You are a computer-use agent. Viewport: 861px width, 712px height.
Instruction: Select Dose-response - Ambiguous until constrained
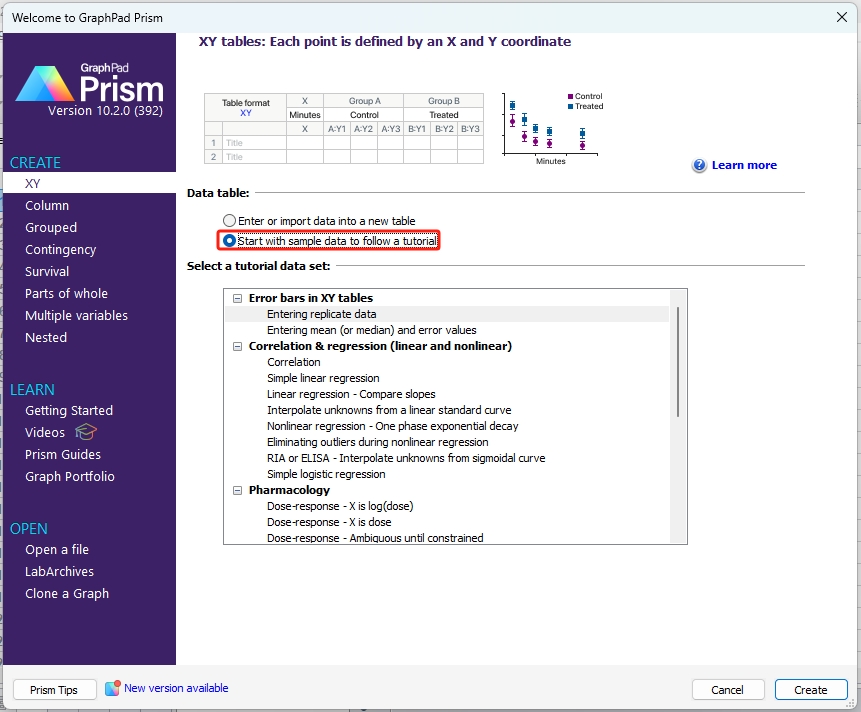[x=375, y=537]
